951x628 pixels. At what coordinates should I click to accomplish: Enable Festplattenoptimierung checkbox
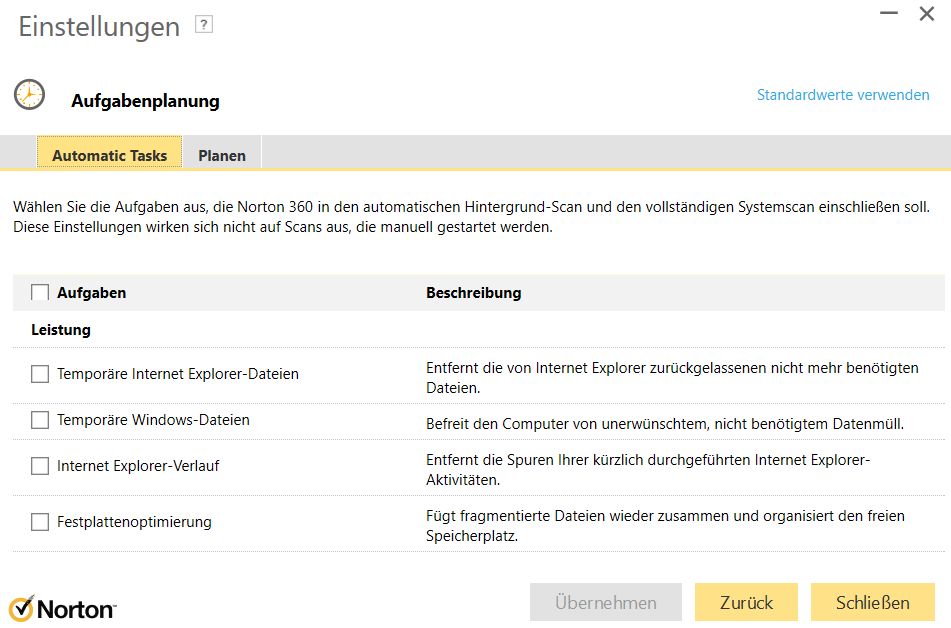tap(40, 522)
